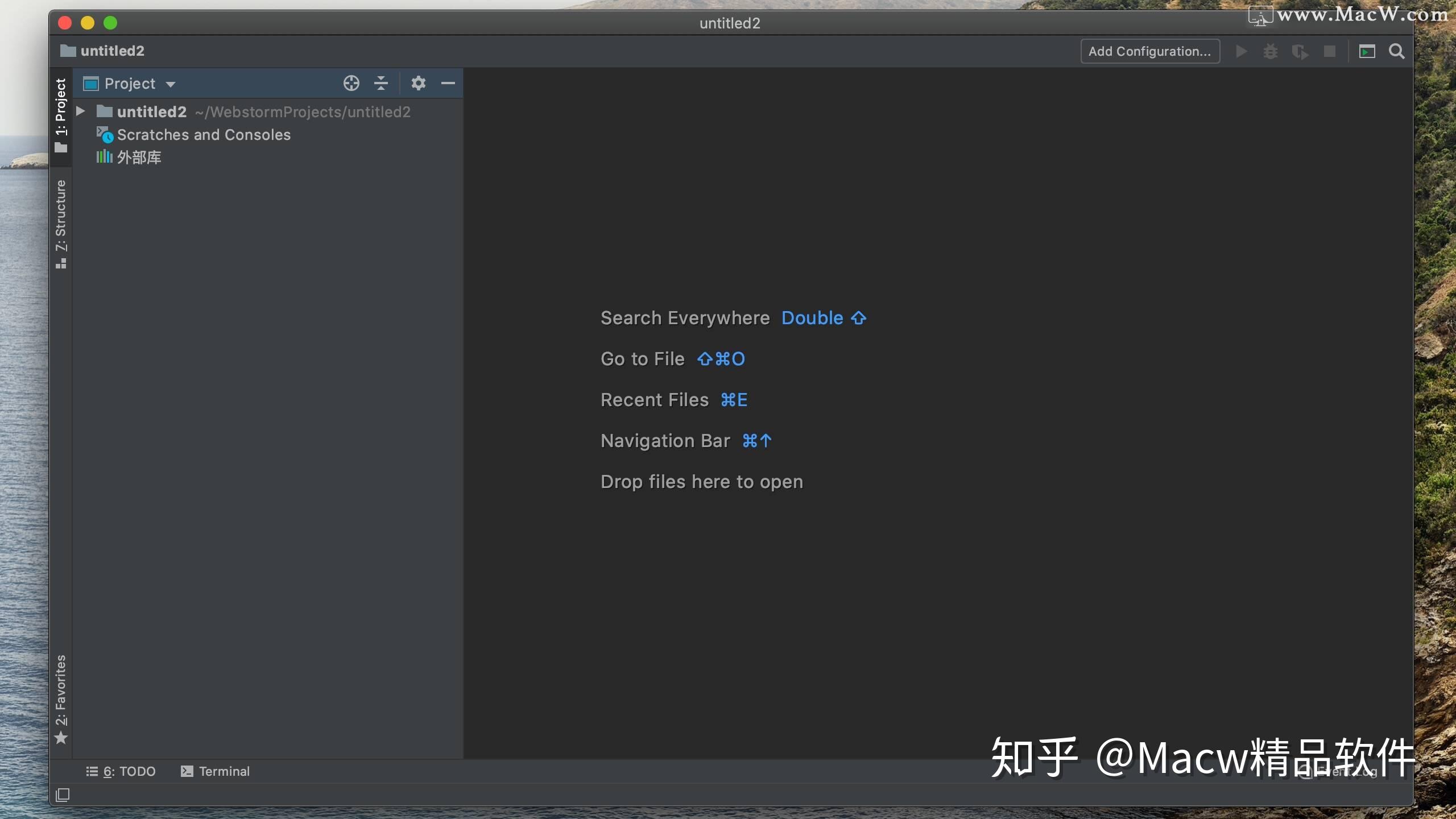Open Project panel settings gear

419,84
